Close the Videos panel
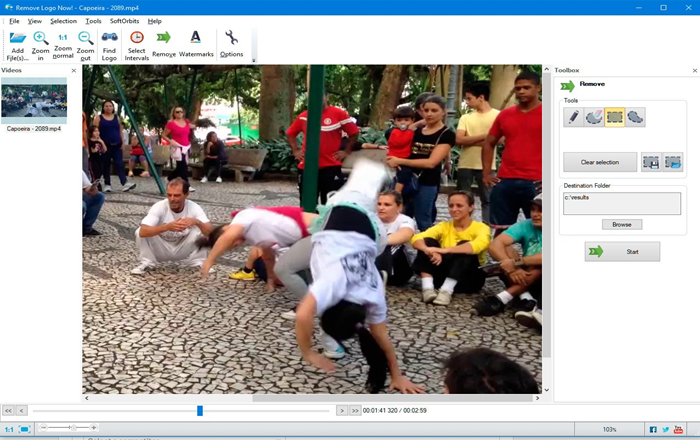The image size is (700, 440). pos(74,71)
